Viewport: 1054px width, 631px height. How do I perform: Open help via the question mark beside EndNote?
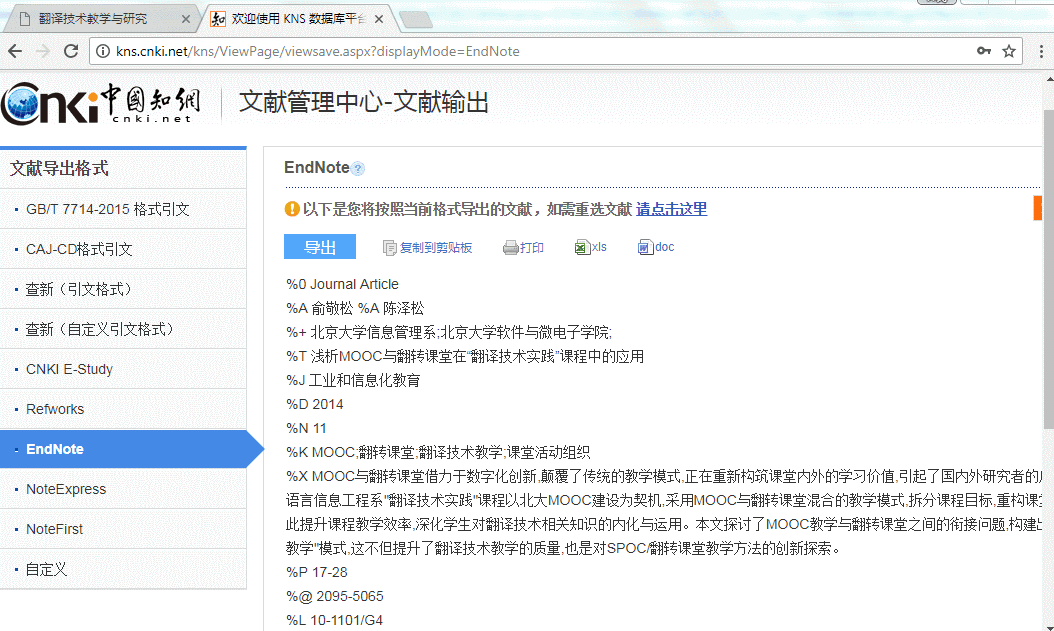click(359, 168)
